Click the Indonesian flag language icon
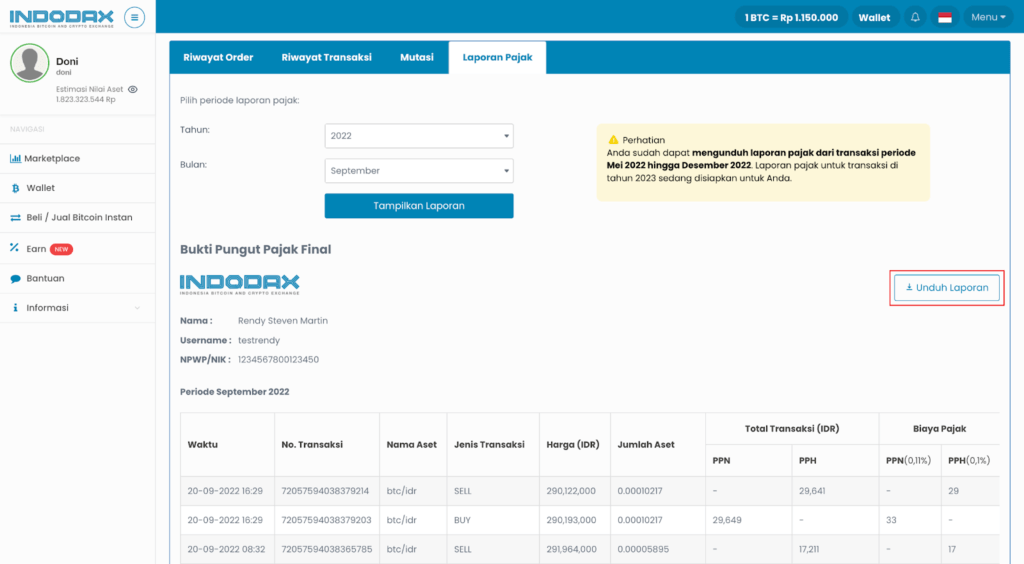Viewport: 1024px width, 564px height. tap(944, 18)
